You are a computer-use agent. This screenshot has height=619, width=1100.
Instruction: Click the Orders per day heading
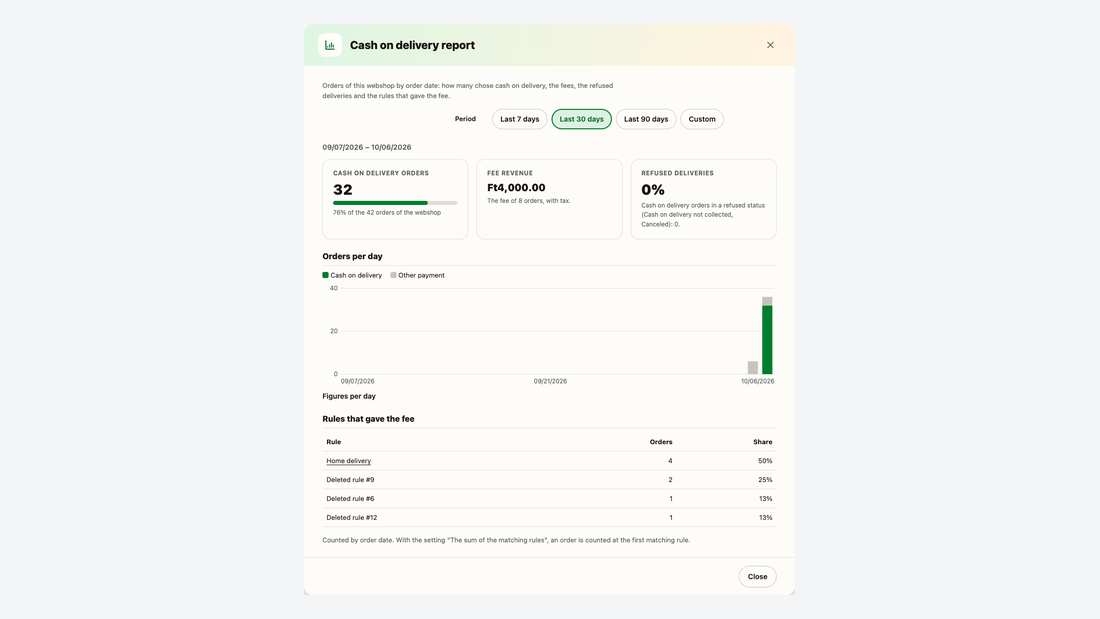353,257
